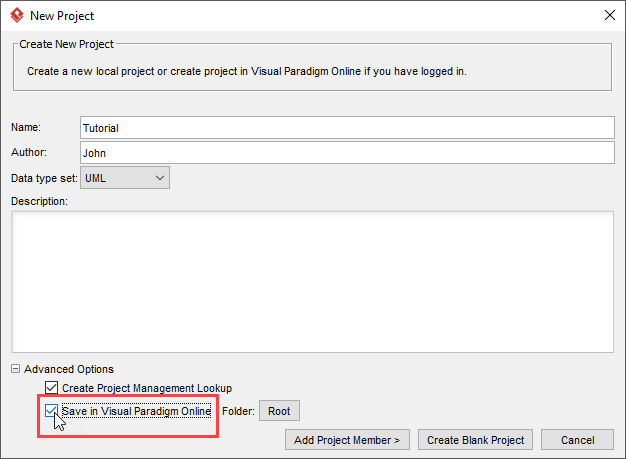626x459 pixels.
Task: Uncheck Save in Visual Paradigm Online
Action: pyautogui.click(x=52, y=411)
